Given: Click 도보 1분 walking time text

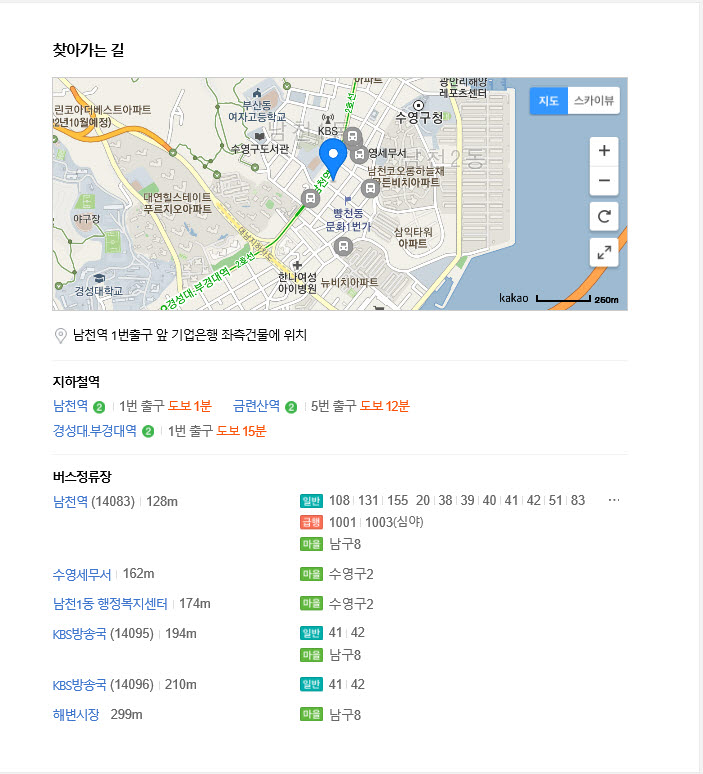Looking at the screenshot, I should click(190, 406).
